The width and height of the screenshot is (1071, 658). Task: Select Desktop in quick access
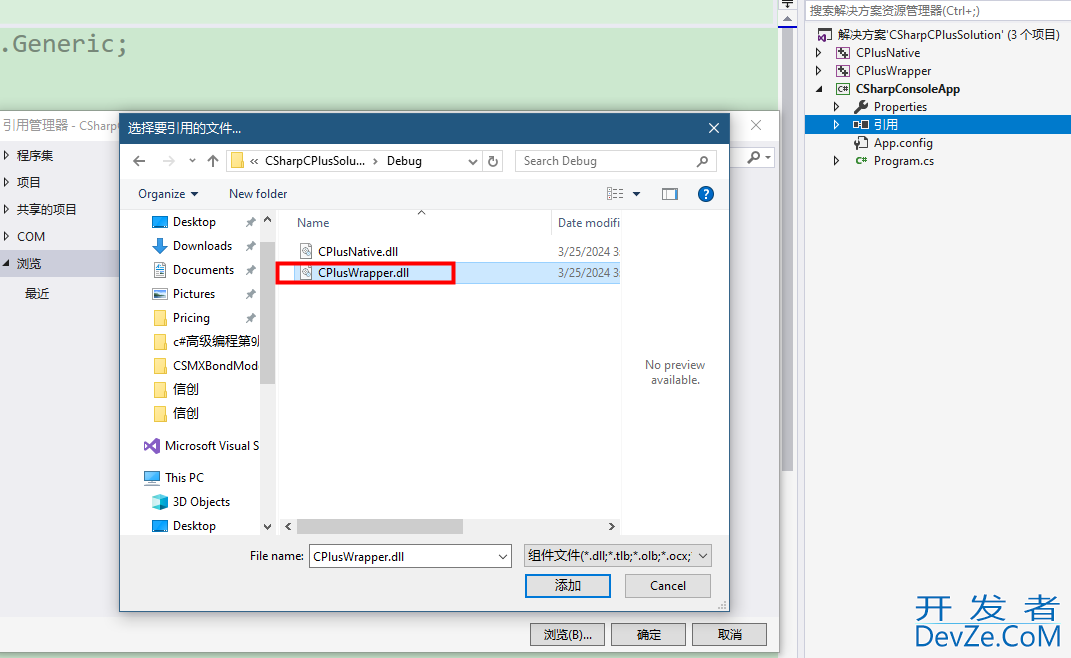tap(194, 222)
